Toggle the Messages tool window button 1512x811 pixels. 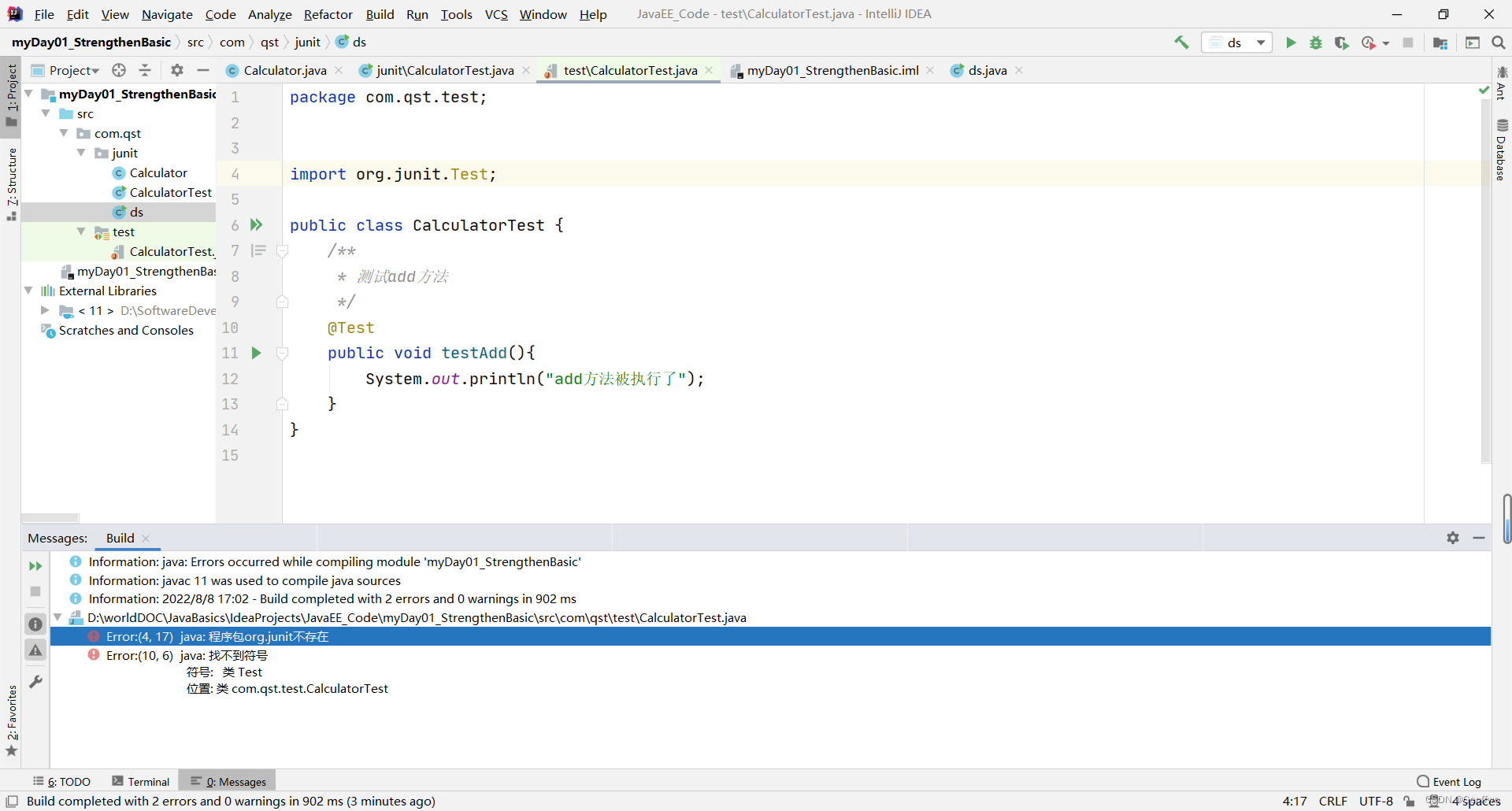(x=228, y=782)
